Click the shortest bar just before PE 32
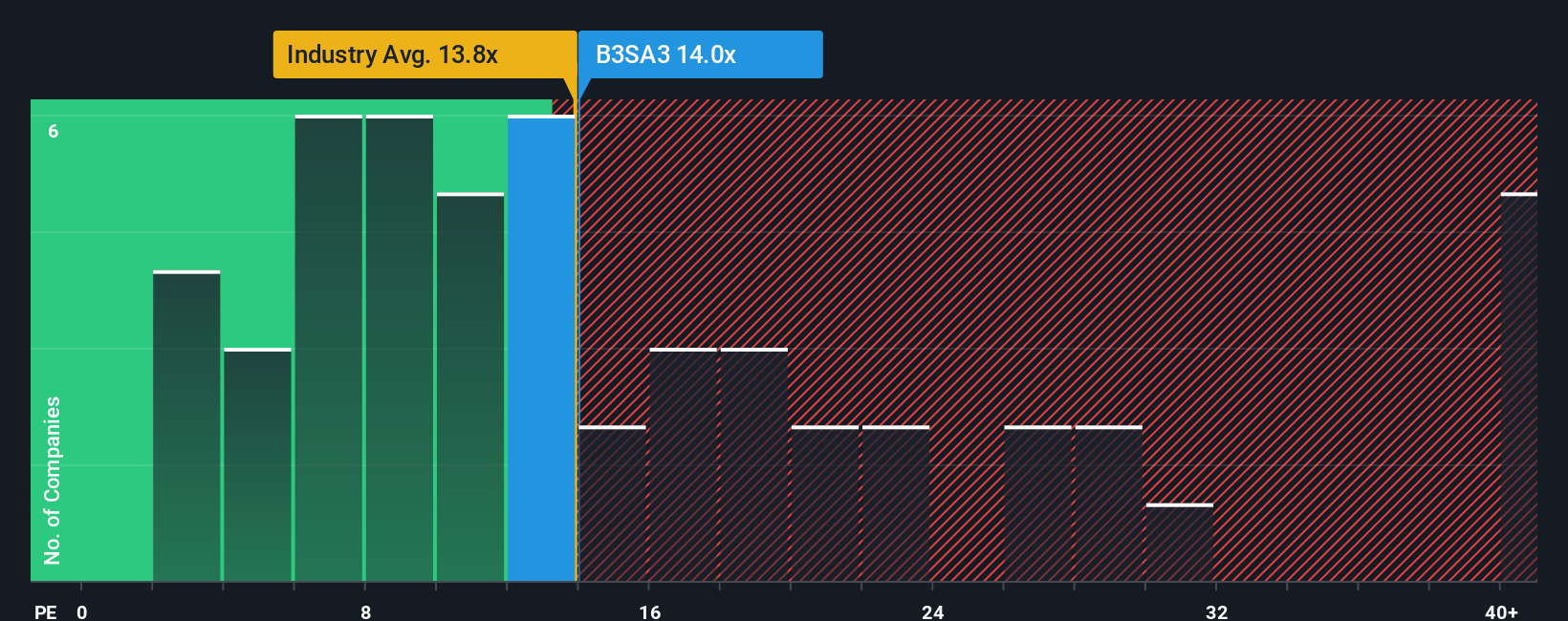The height and width of the screenshot is (621, 1568). (1180, 543)
